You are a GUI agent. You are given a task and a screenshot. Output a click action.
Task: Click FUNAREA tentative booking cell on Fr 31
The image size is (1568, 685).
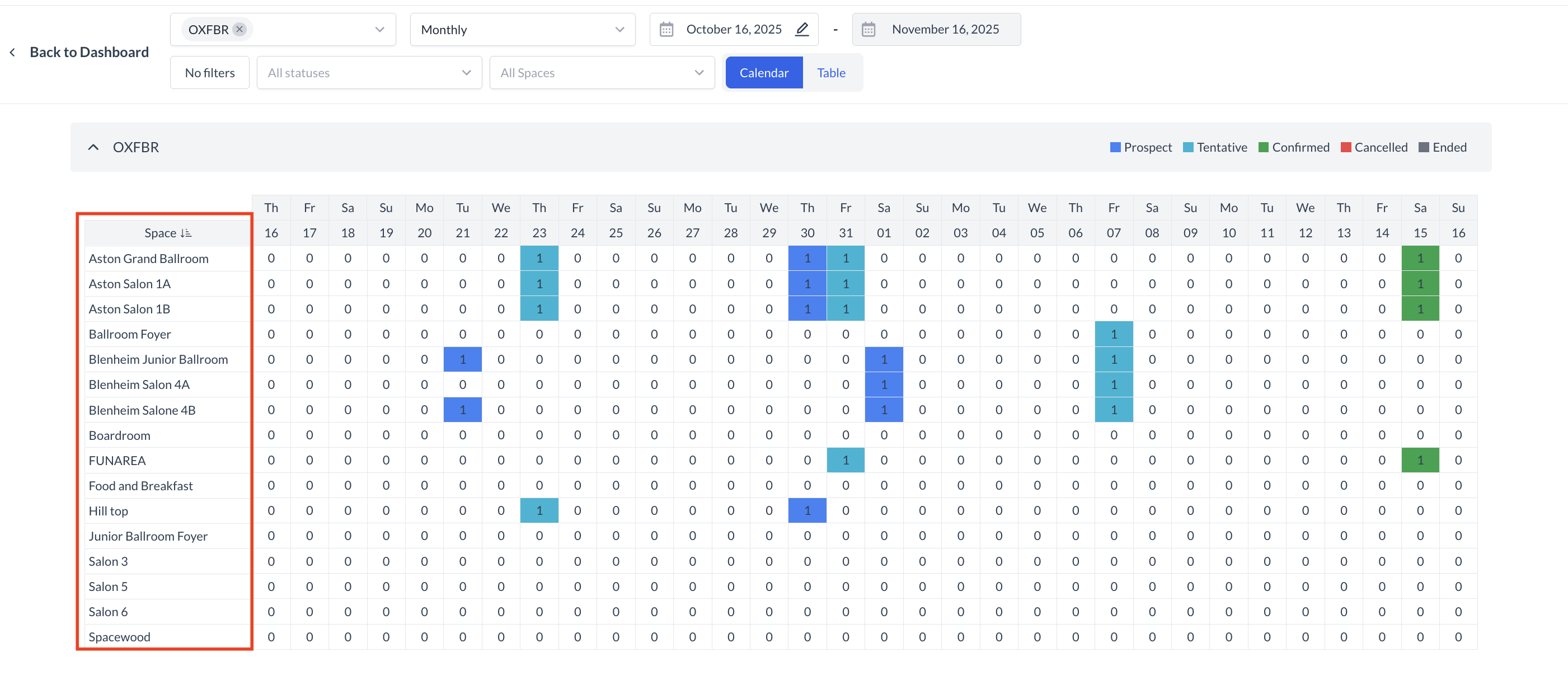point(845,461)
